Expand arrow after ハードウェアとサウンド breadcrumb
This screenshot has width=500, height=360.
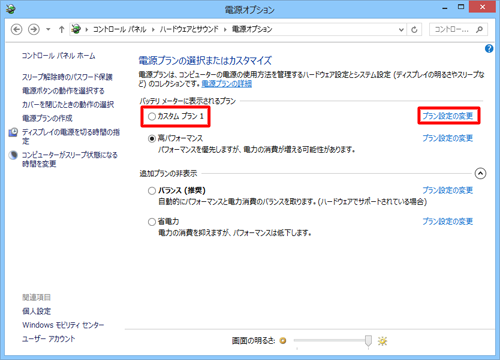click(x=225, y=29)
